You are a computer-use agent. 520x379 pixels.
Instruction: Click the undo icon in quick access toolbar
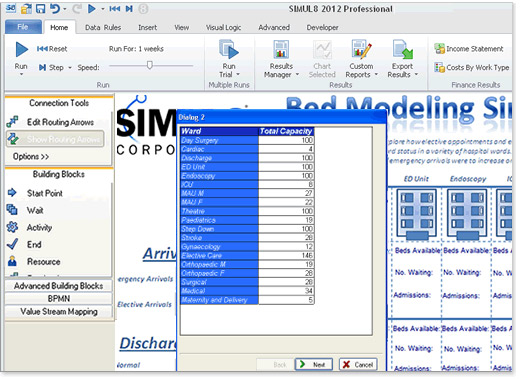pos(55,9)
